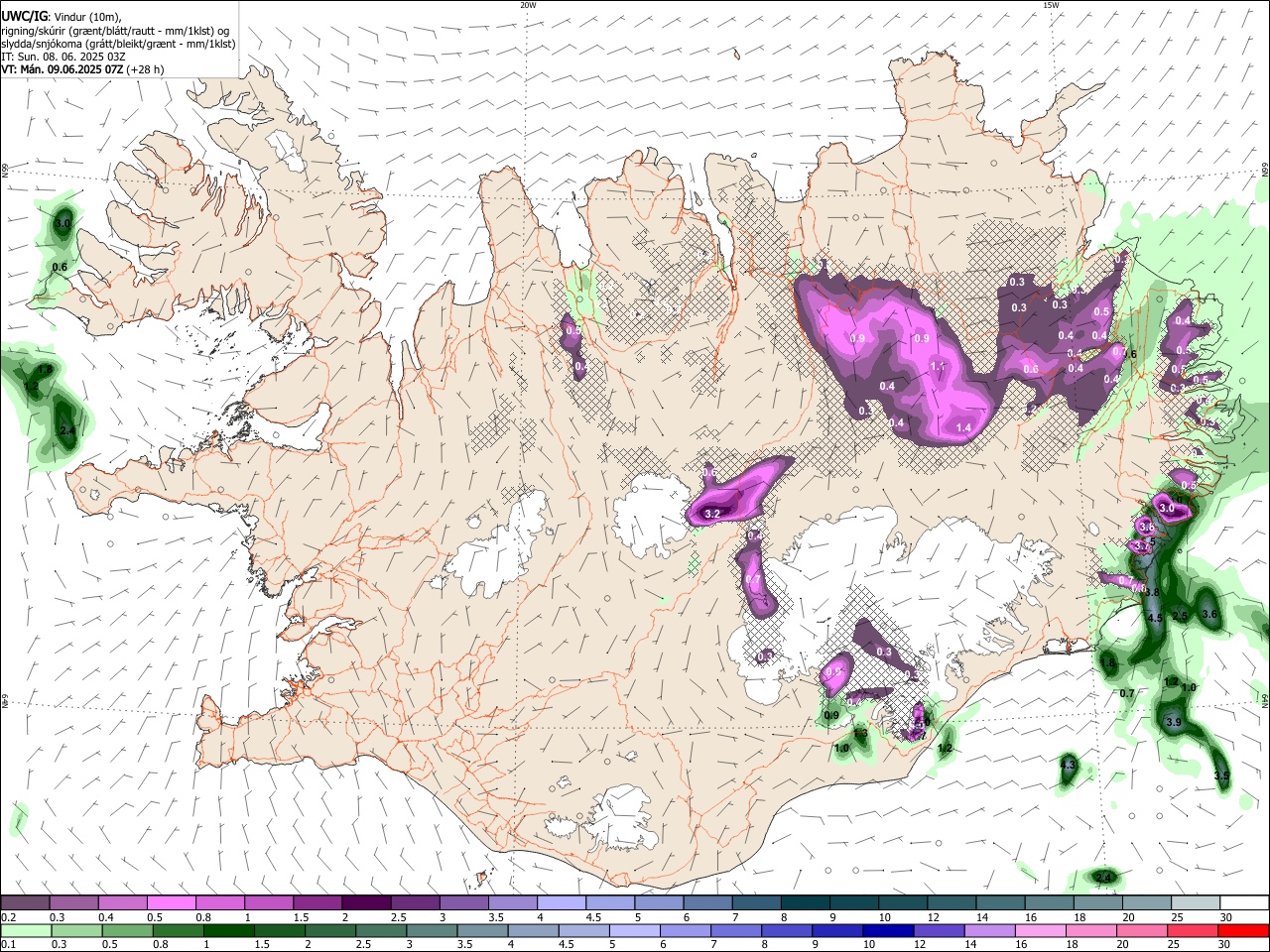Select the light periwinkle 5 swatch, bottom legend row
1270x952 pixels.
(633, 930)
